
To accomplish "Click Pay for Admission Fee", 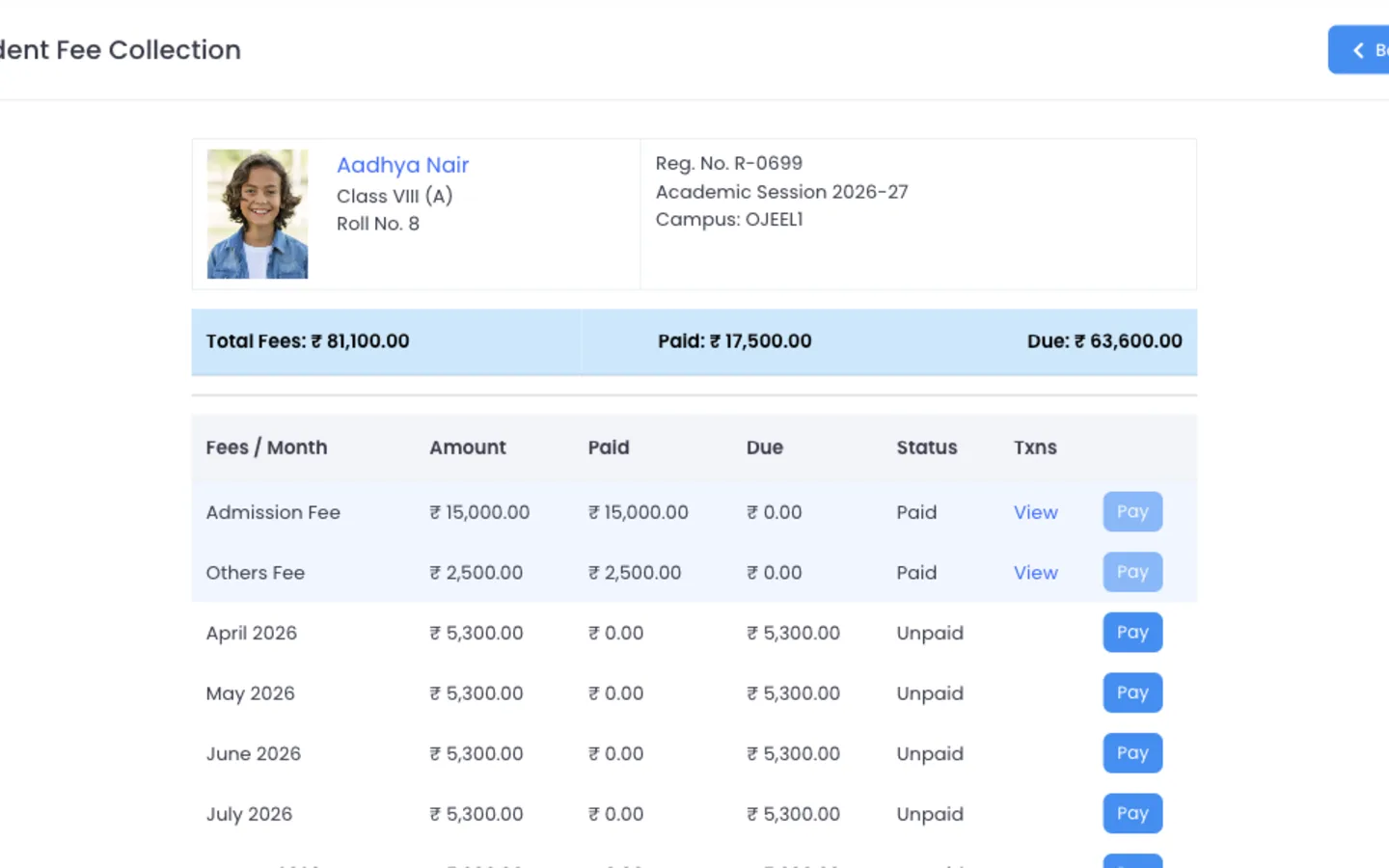I will [1132, 512].
